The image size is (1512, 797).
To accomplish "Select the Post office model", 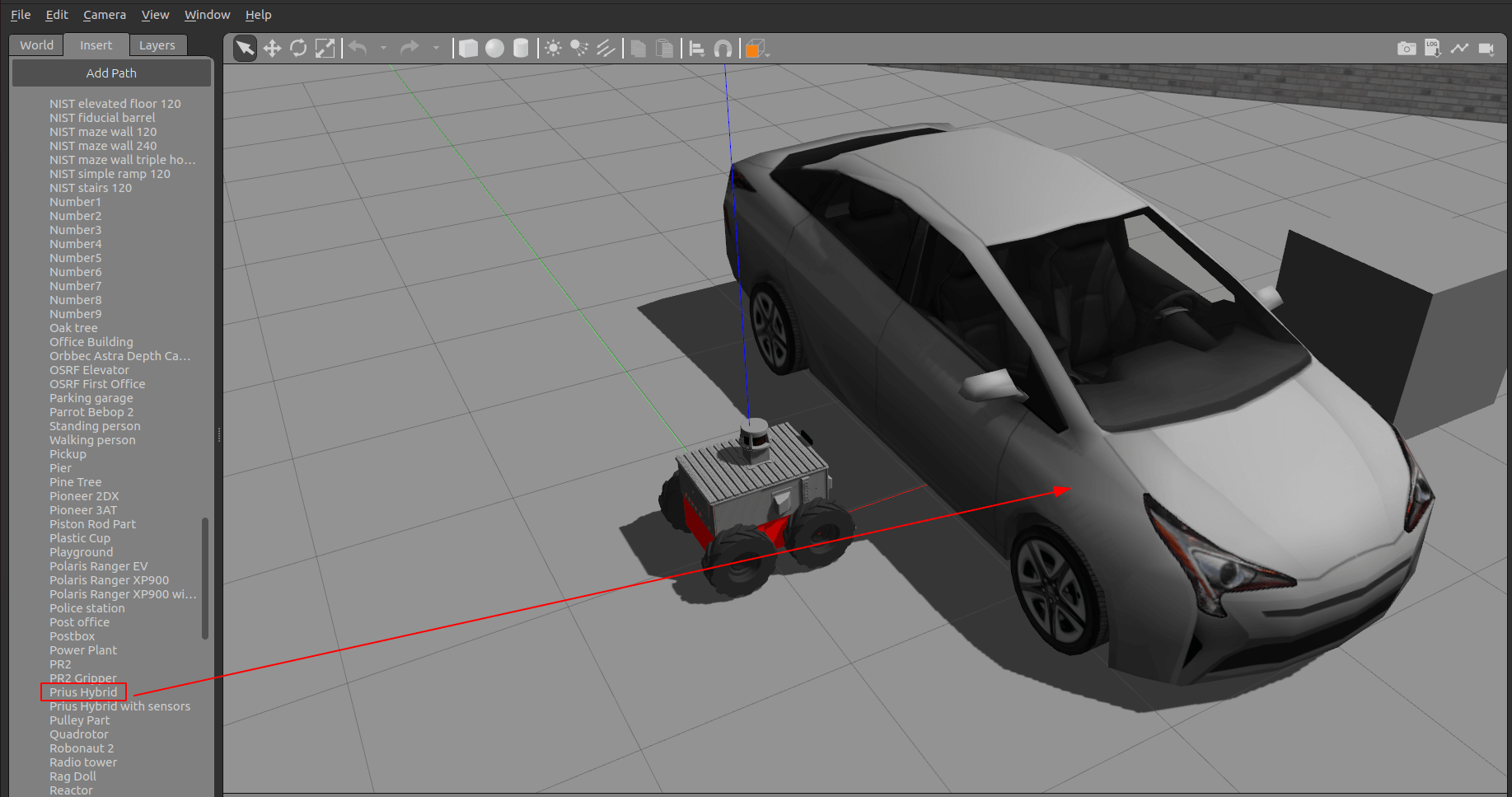I will click(x=79, y=622).
